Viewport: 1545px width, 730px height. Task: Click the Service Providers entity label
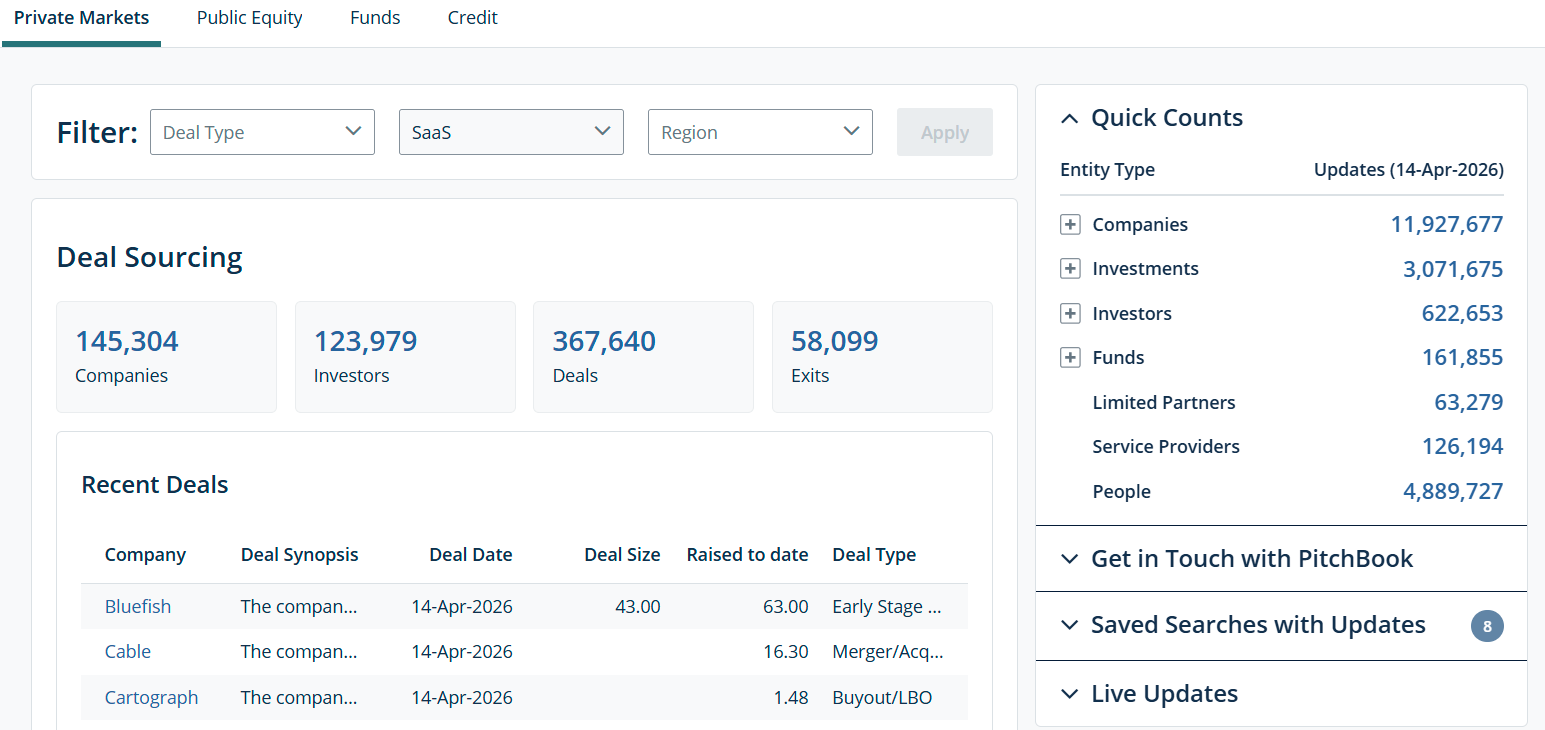click(x=1166, y=446)
